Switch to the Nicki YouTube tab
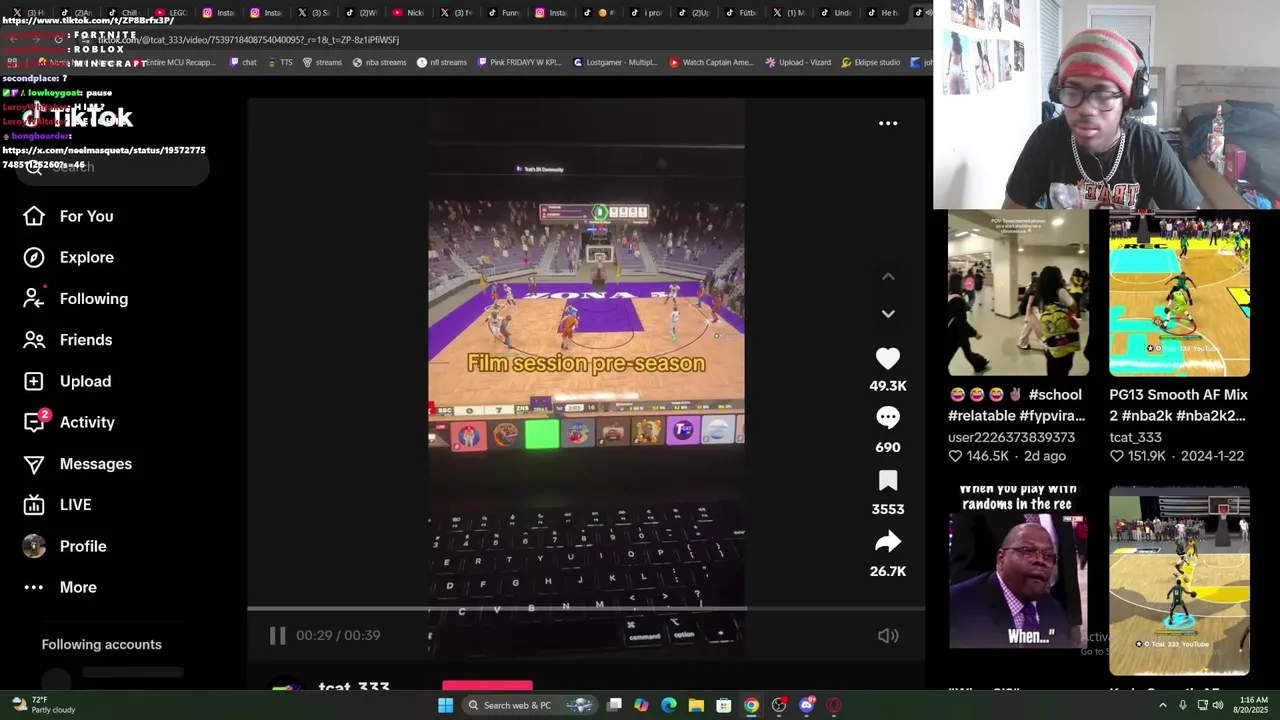Viewport: 1280px width, 720px height. 408,12
